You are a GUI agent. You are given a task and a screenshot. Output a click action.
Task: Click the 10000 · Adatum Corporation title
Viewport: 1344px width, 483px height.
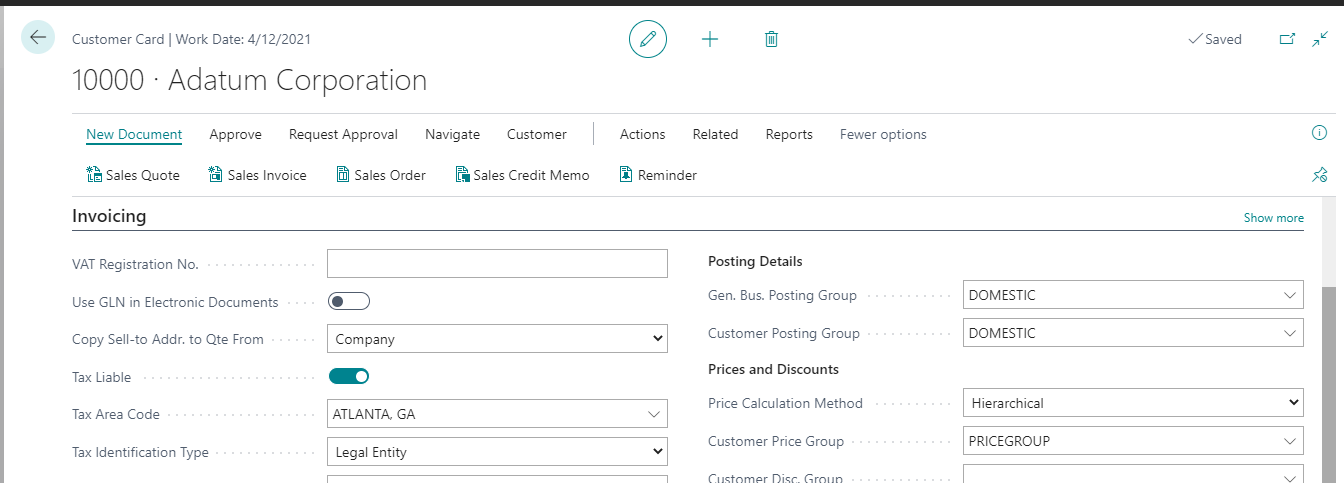249,80
